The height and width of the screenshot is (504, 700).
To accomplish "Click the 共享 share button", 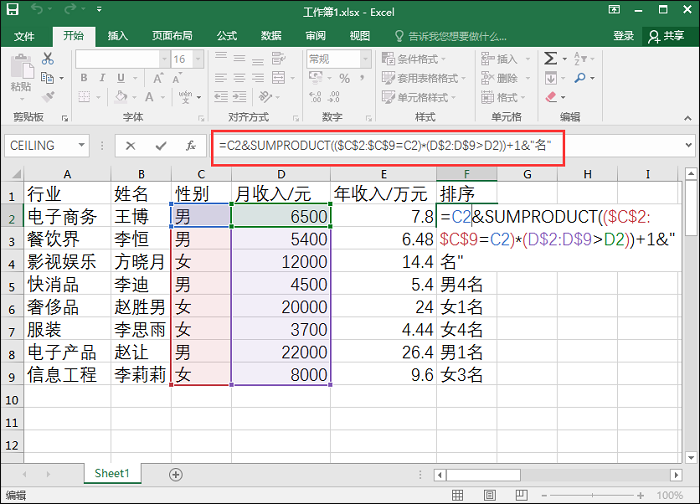I will [667, 36].
